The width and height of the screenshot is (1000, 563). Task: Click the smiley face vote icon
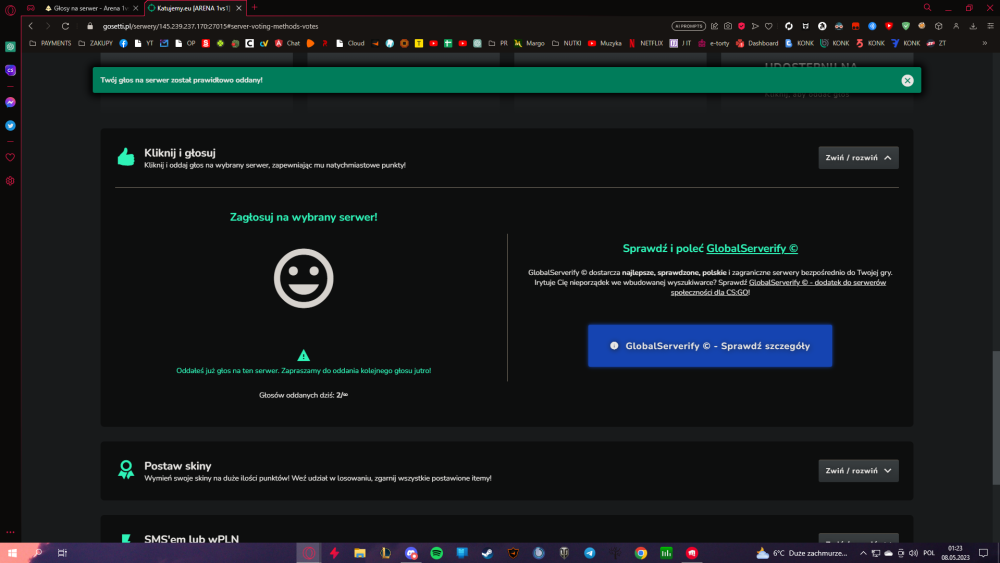tap(304, 278)
